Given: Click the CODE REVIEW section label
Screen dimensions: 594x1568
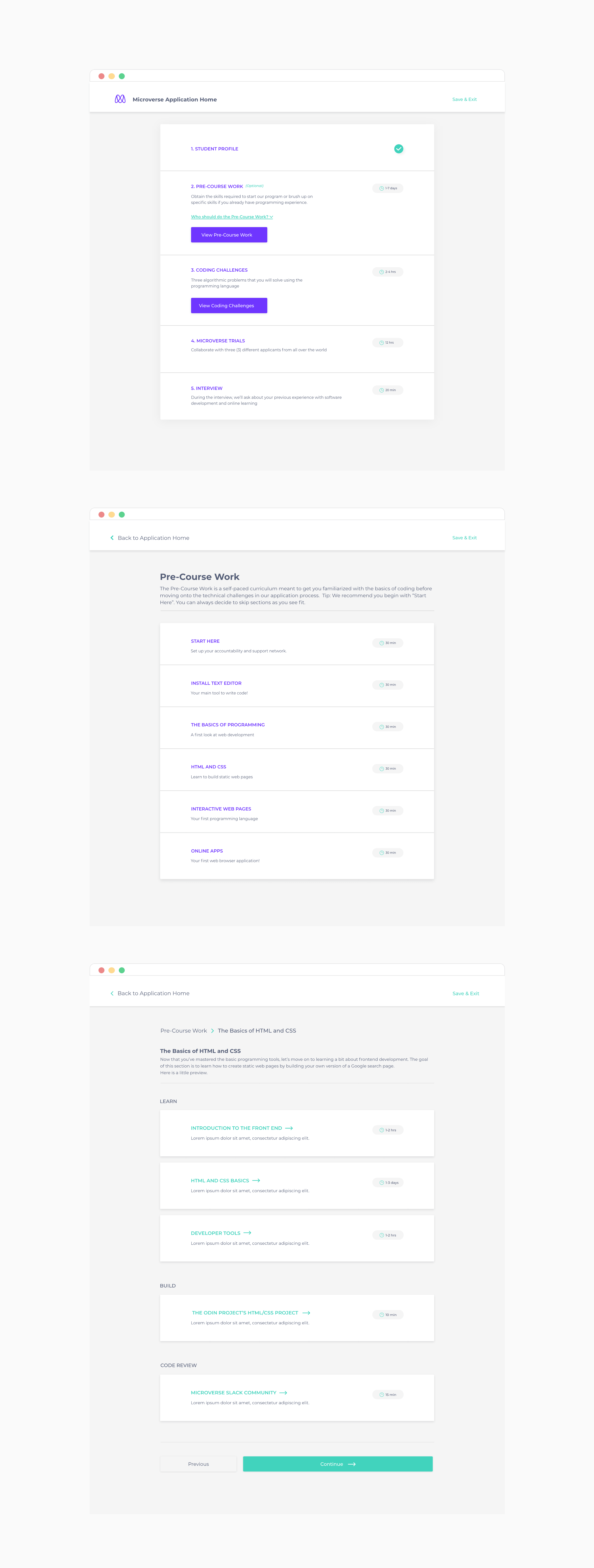Looking at the screenshot, I should (178, 1365).
